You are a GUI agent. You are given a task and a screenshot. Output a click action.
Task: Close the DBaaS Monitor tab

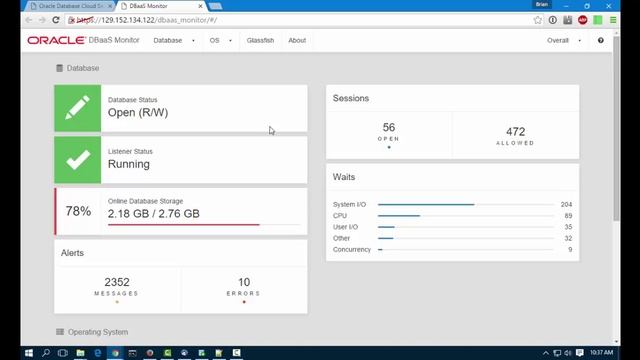200,6
